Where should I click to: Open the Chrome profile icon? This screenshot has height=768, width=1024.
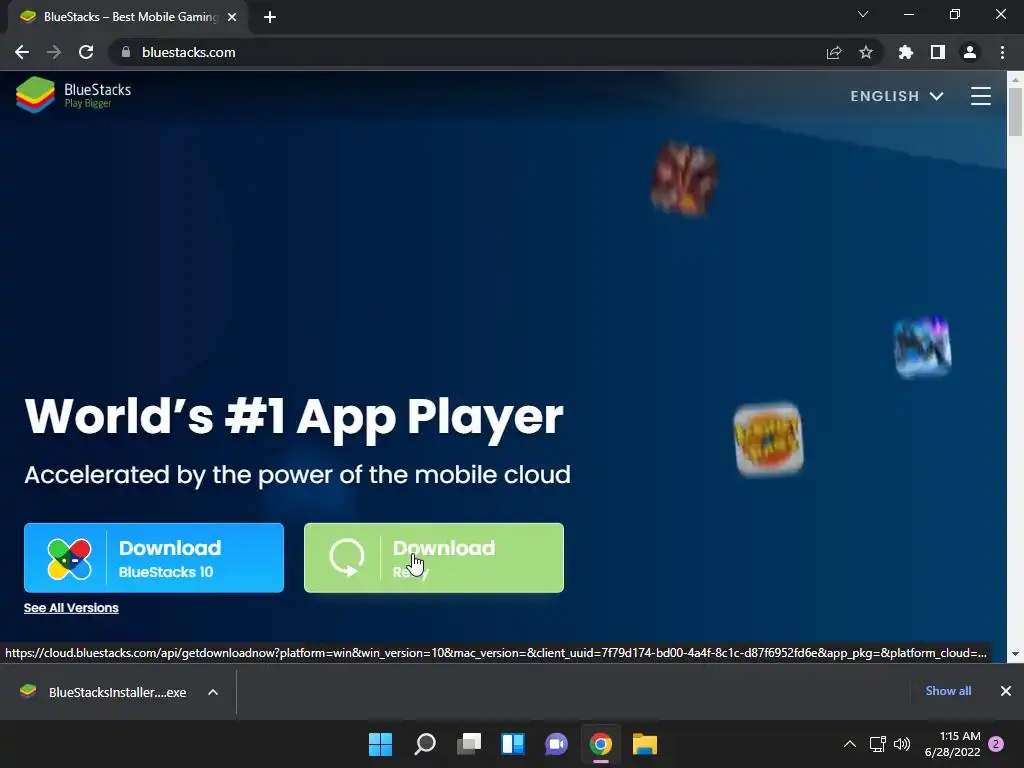(x=970, y=52)
